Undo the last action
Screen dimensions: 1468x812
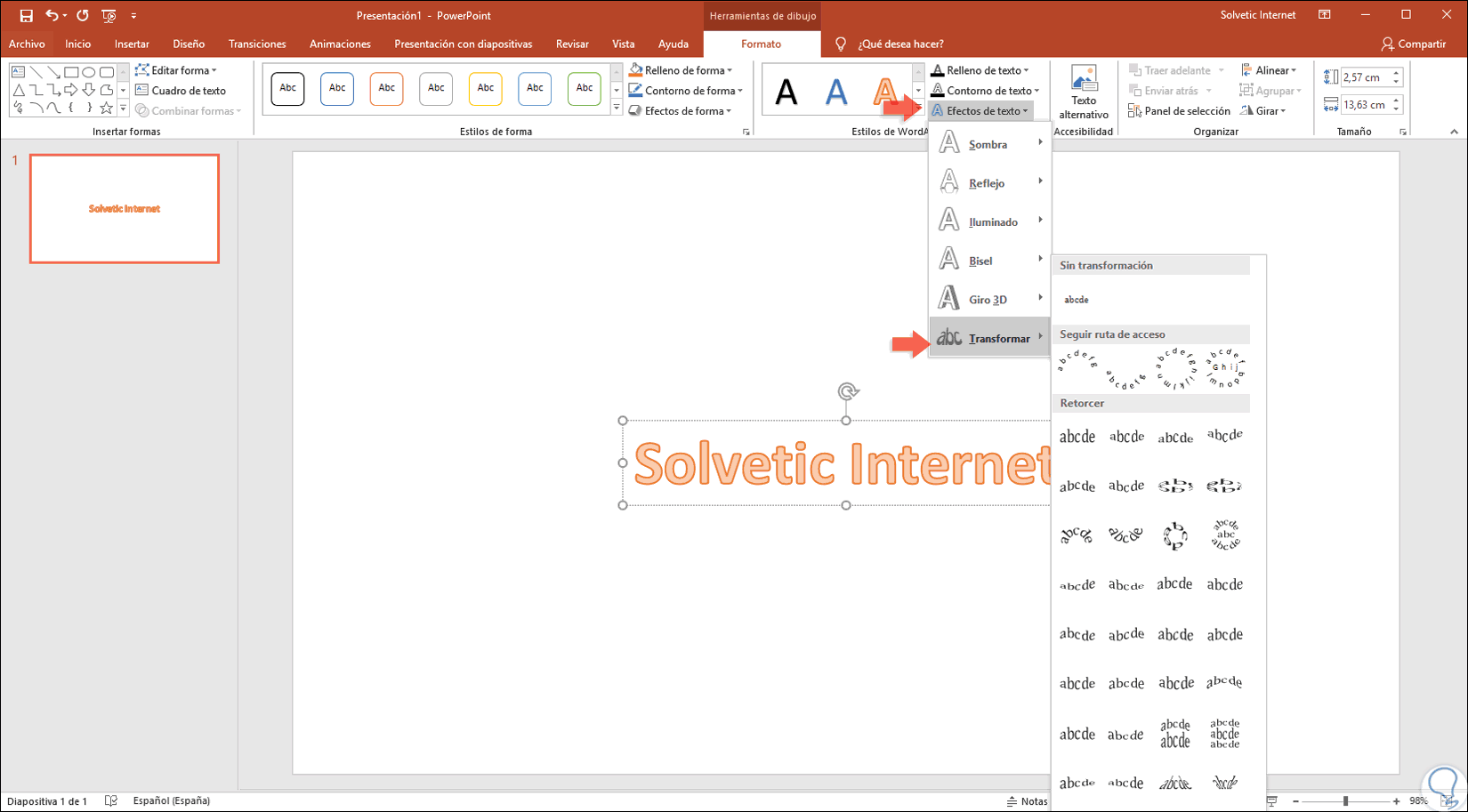click(52, 15)
